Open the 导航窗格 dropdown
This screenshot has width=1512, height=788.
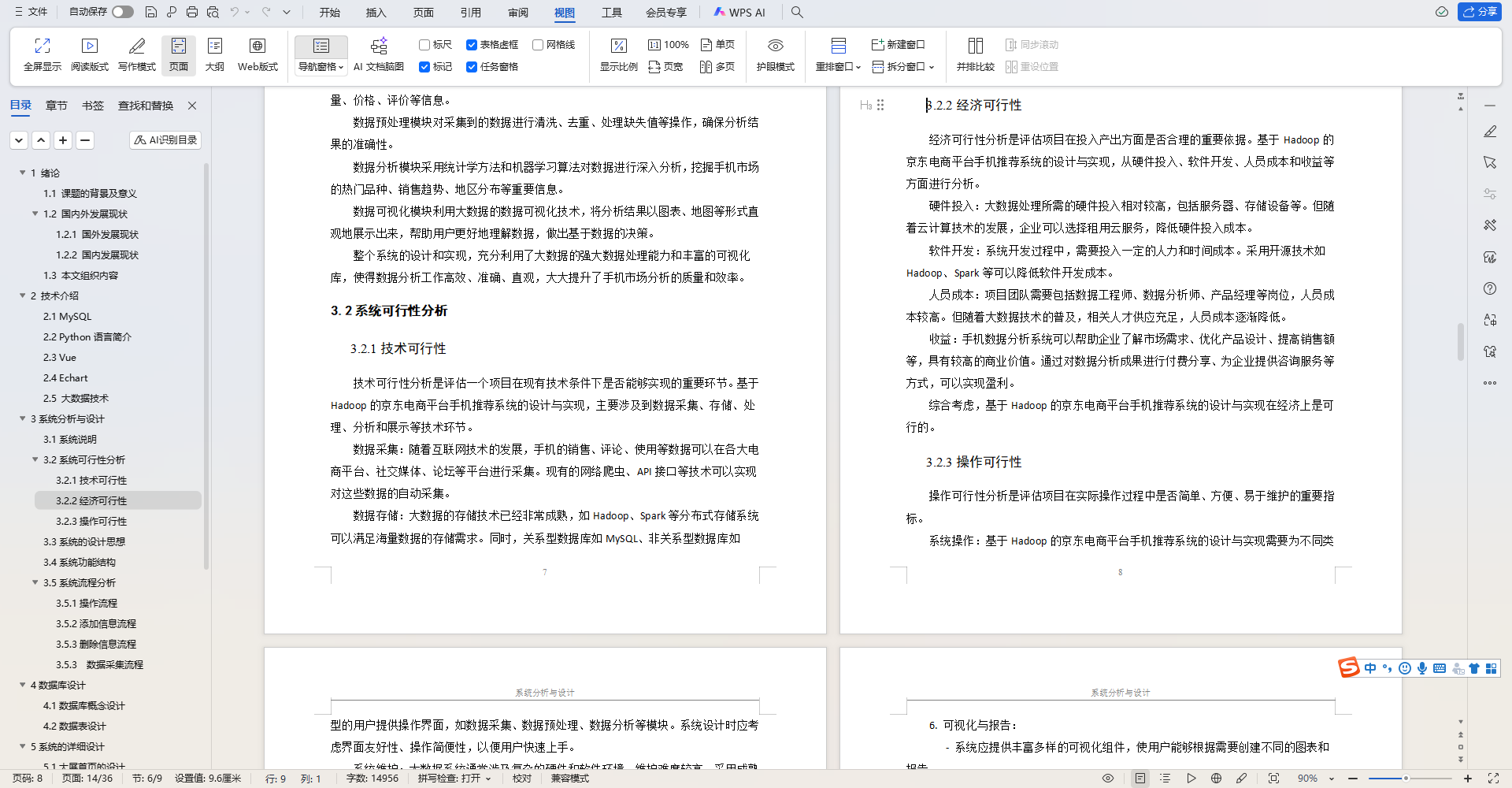[x=339, y=66]
